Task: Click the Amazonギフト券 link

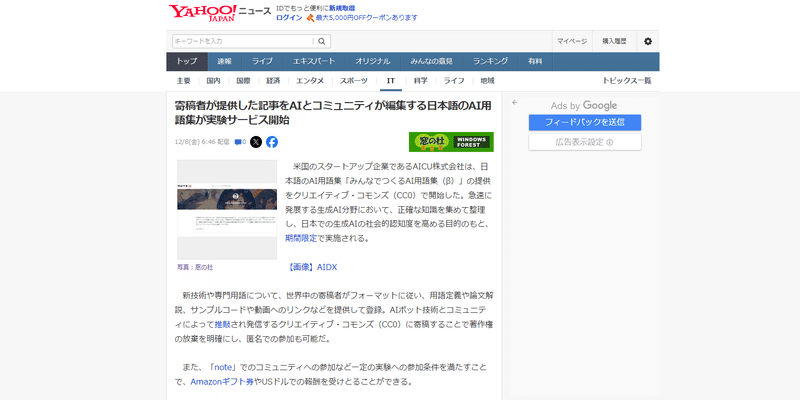Action: pyautogui.click(x=222, y=382)
